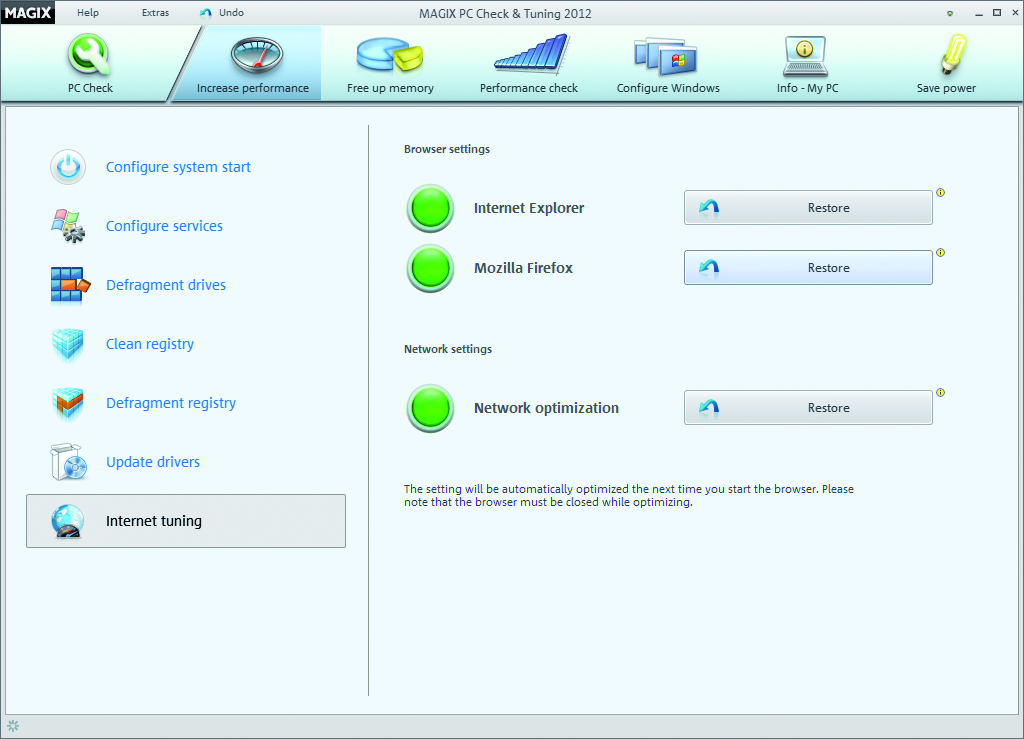Open the Info - My PC laptop icon
The image size is (1024, 739).
coord(805,56)
